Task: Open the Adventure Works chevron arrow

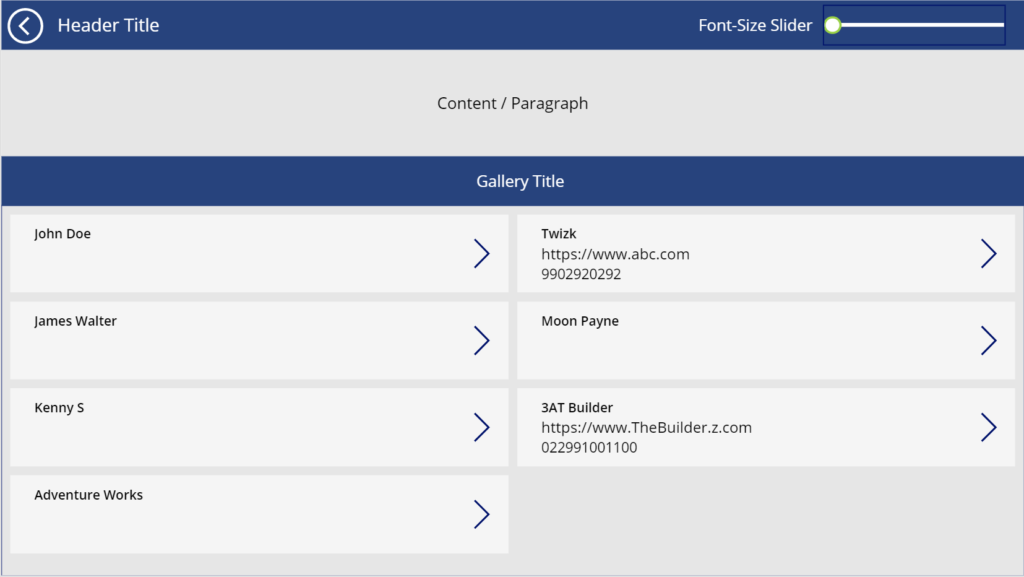Action: 482,514
